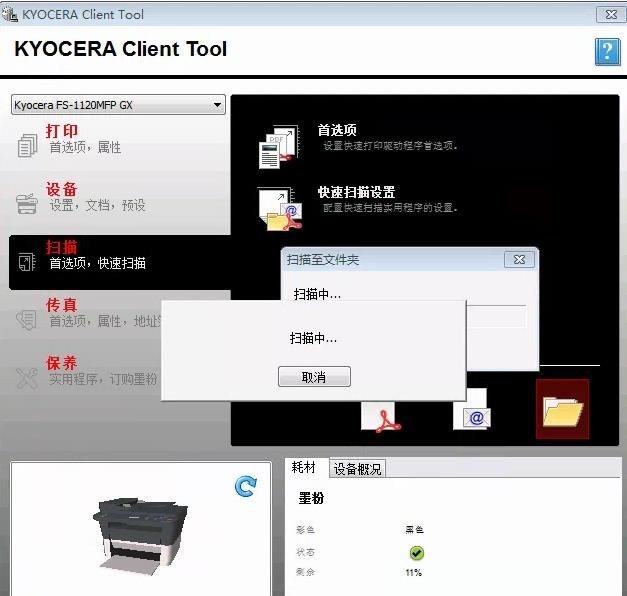Open 首选项 preferences document icon
627x596 pixels.
point(279,146)
